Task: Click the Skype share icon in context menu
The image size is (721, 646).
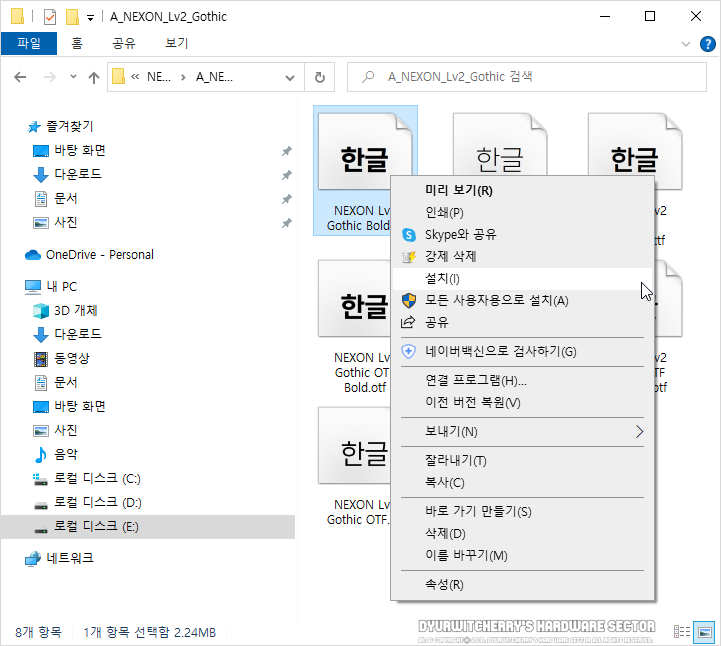Action: [409, 235]
